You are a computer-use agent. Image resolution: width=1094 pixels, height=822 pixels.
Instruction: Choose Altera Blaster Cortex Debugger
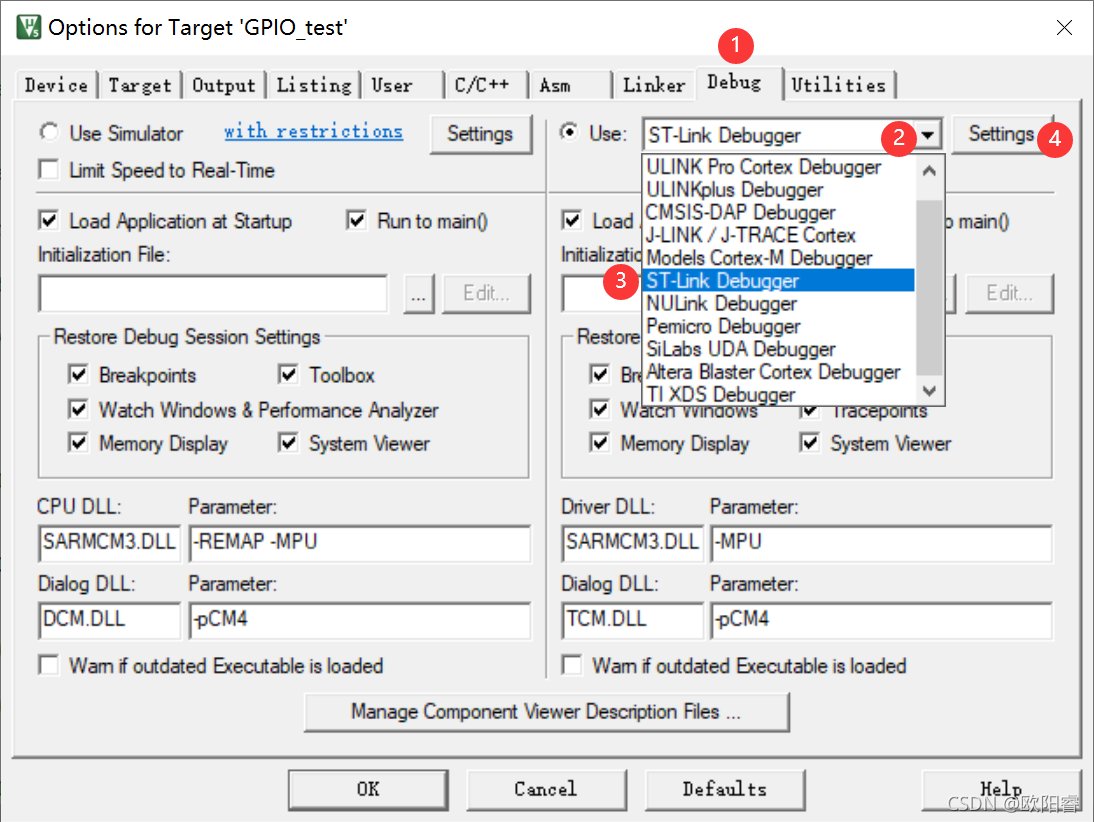point(778,372)
